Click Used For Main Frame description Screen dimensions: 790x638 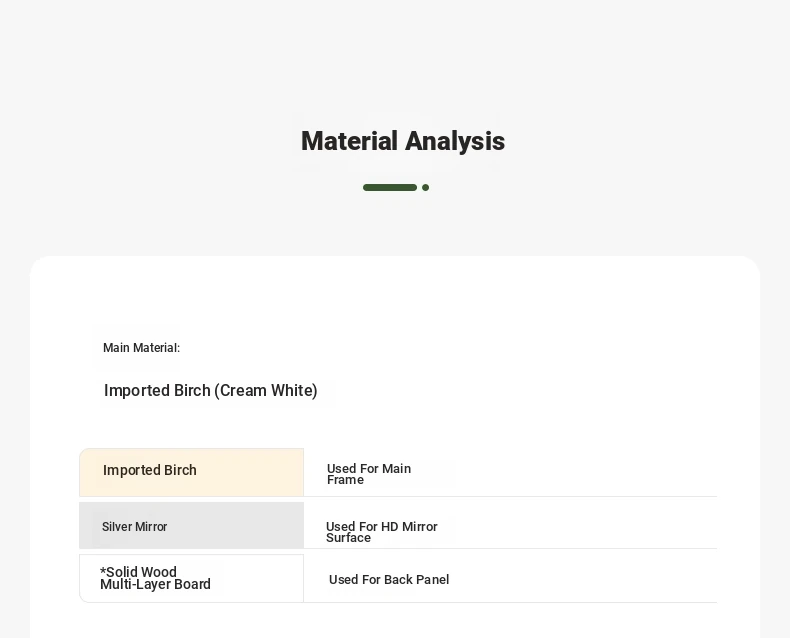(x=369, y=474)
